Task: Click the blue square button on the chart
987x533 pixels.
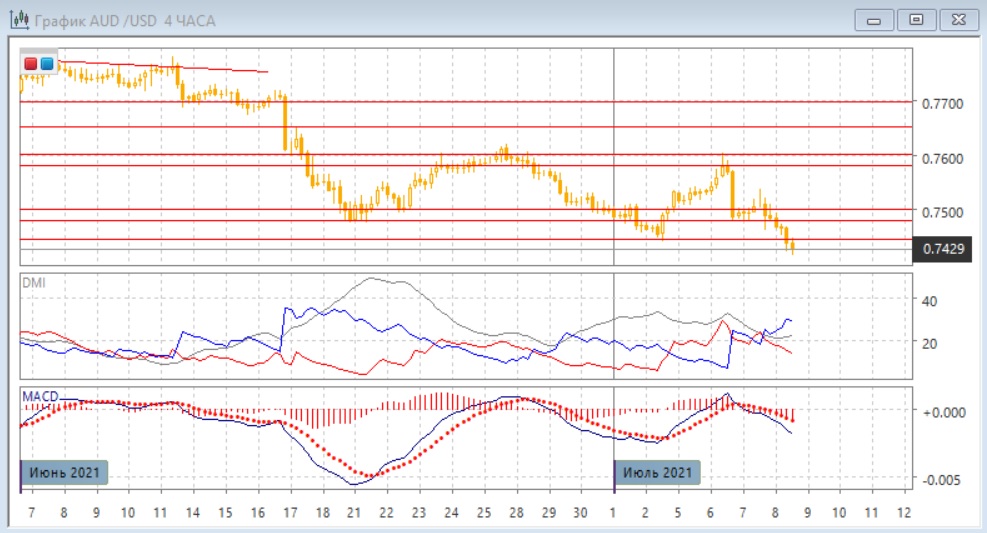Action: click(x=47, y=64)
